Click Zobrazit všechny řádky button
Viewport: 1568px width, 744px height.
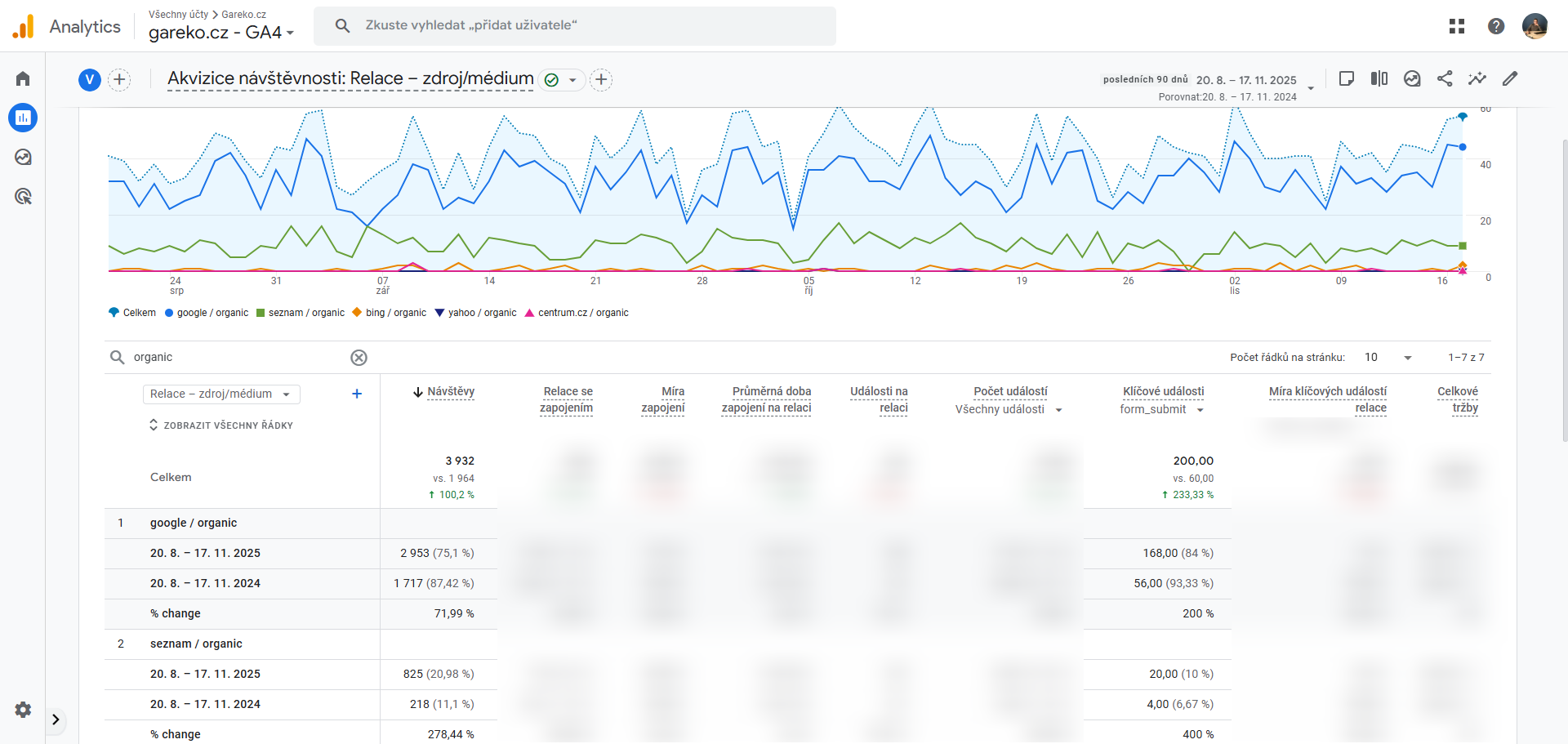pyautogui.click(x=221, y=425)
